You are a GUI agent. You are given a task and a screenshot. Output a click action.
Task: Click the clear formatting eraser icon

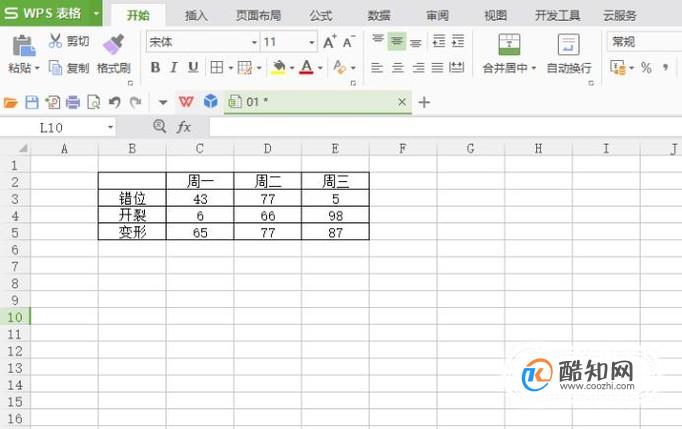339,67
